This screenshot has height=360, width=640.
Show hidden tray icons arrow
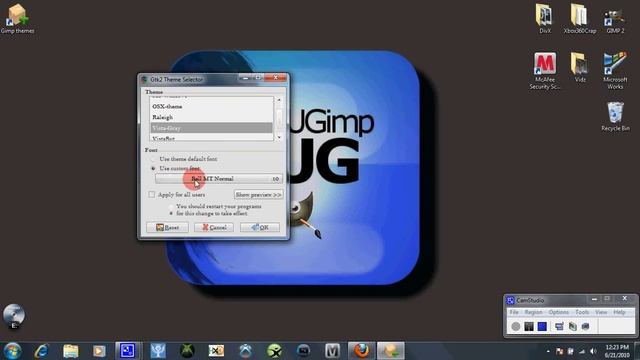point(548,351)
